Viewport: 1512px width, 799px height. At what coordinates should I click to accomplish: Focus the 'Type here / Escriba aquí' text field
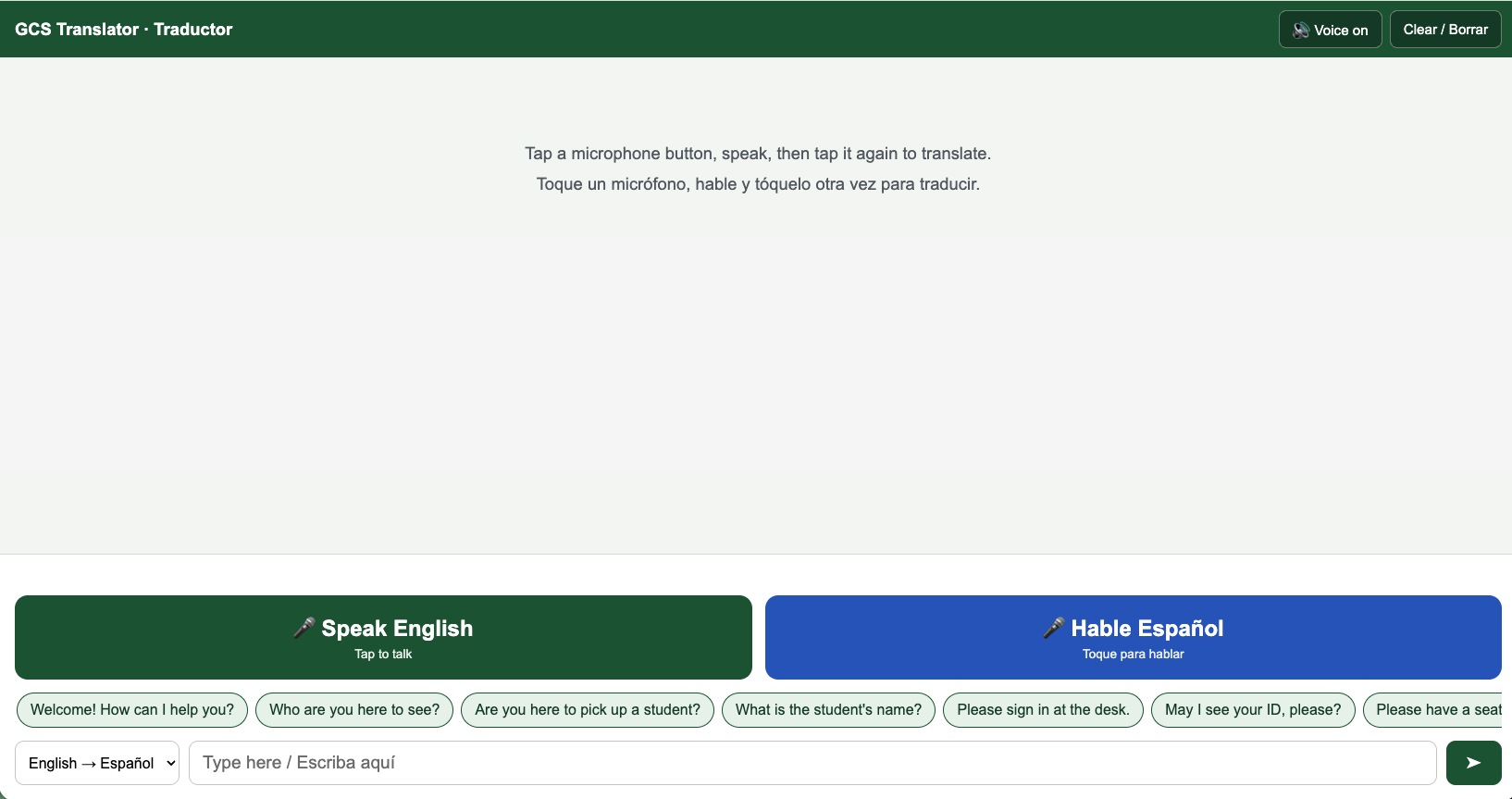coord(812,763)
